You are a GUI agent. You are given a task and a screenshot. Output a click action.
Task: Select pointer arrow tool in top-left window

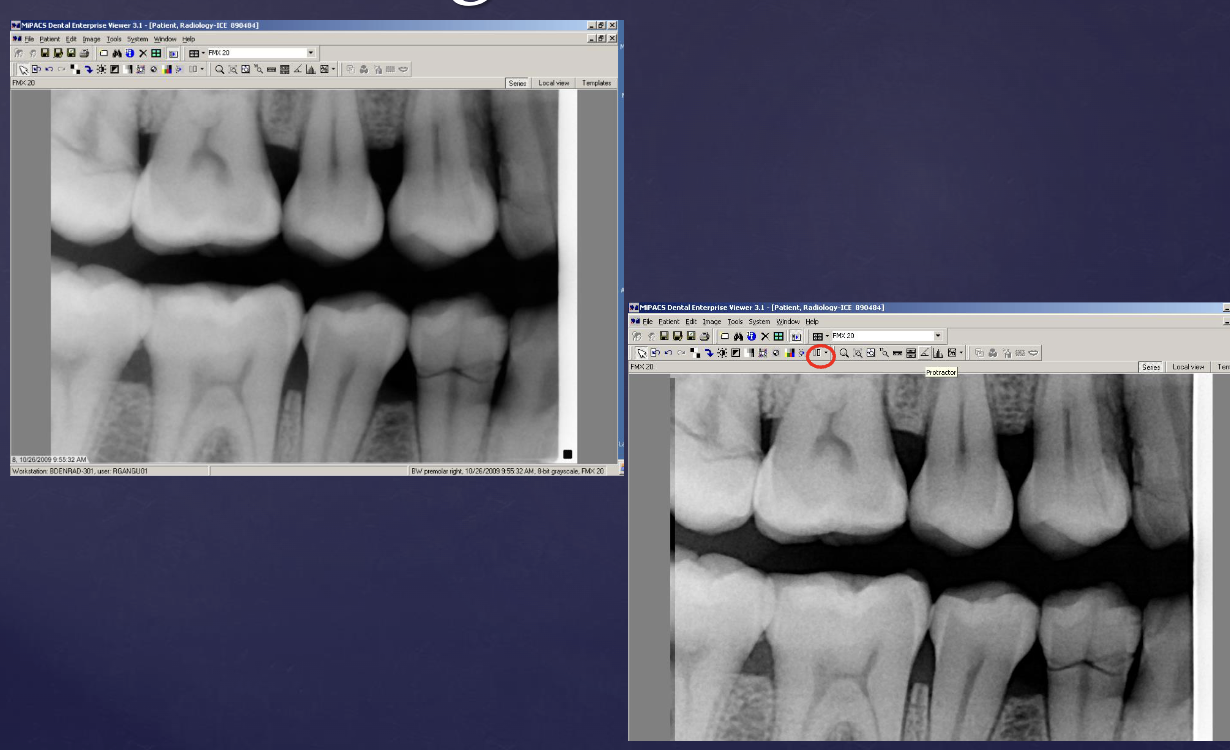[23, 69]
